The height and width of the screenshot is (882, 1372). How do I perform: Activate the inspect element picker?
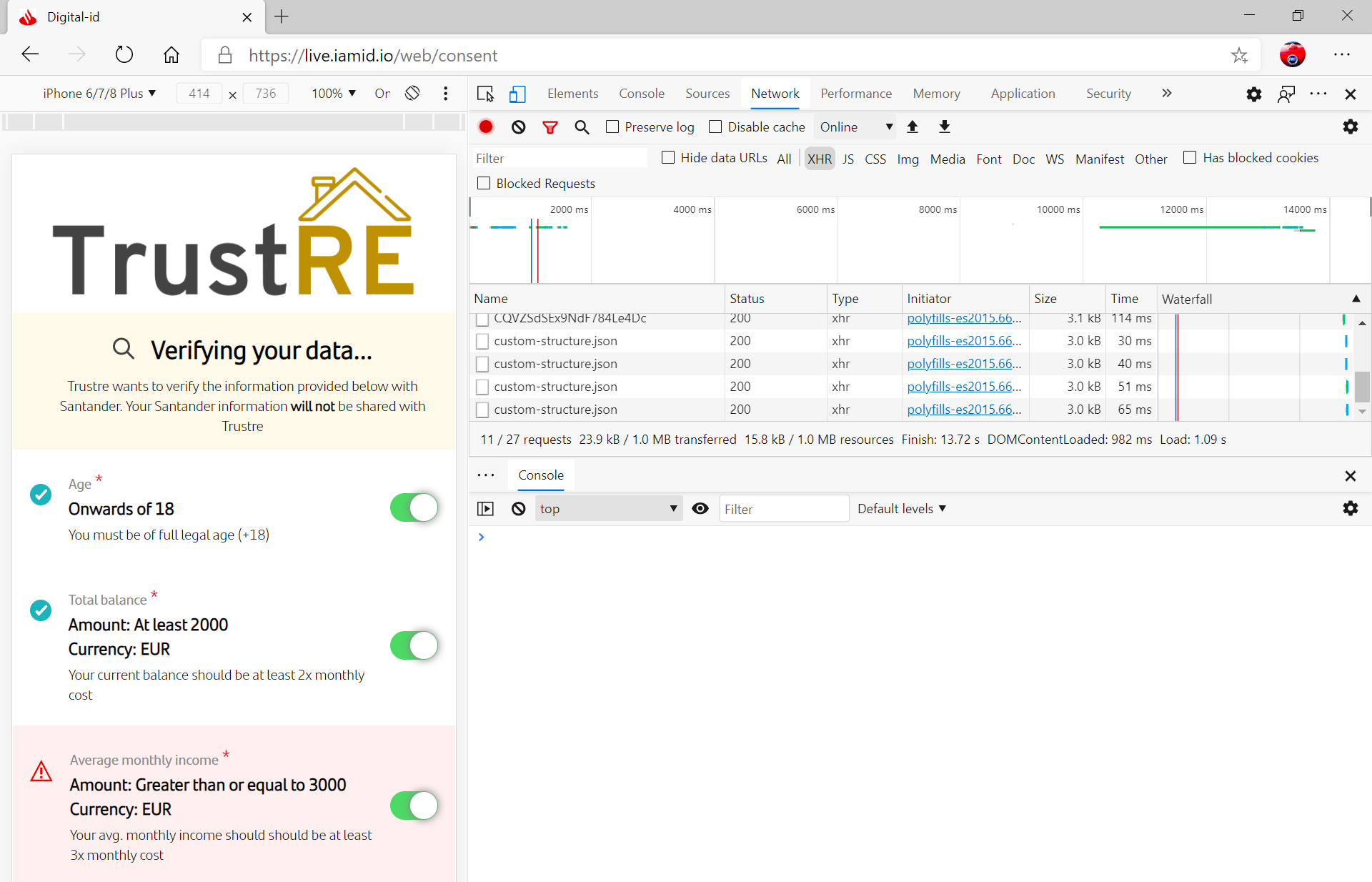coord(485,94)
